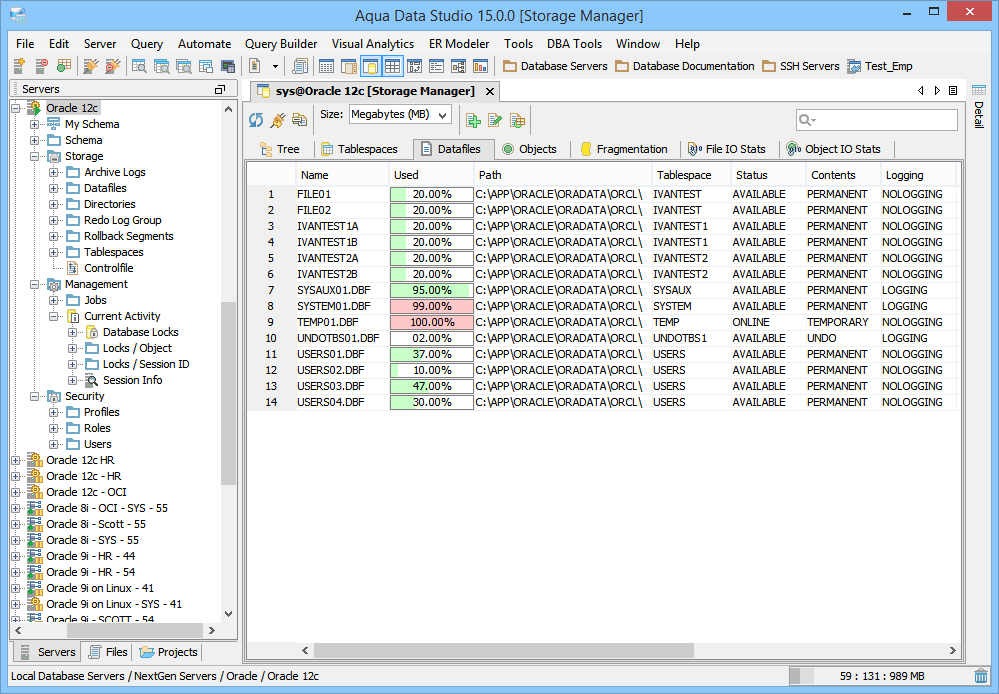The height and width of the screenshot is (694, 999).
Task: Click the list-form layout toolbar icon
Action: [436, 66]
